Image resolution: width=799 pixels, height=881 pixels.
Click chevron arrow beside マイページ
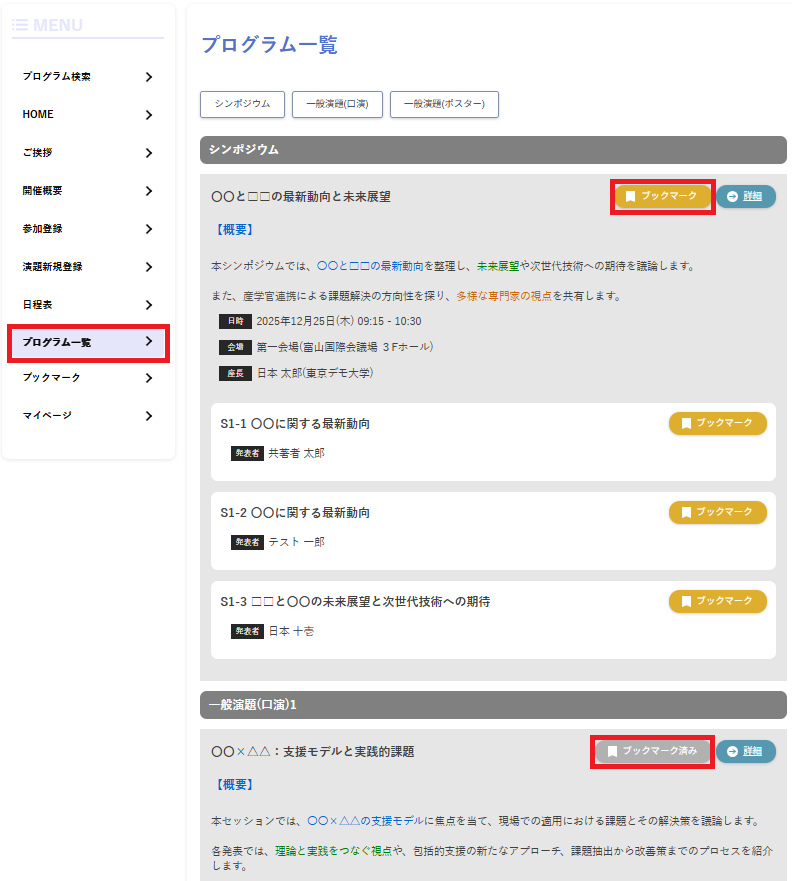click(148, 416)
